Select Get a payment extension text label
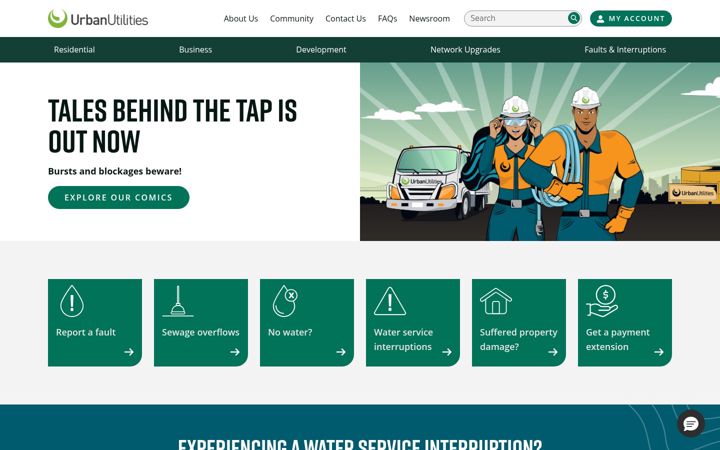 pos(618,339)
